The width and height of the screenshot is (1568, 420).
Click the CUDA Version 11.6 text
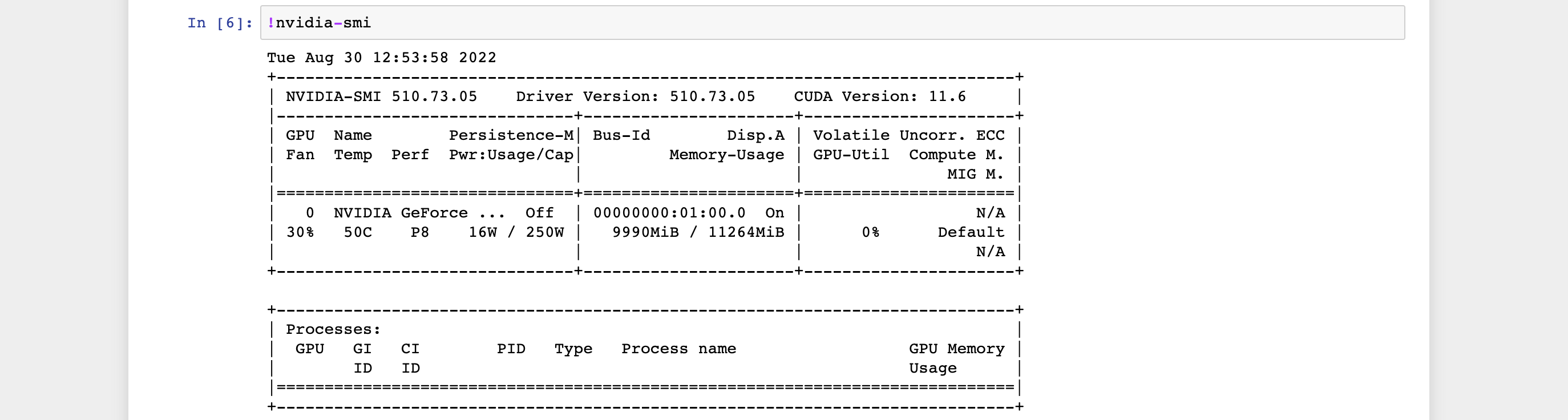[x=879, y=97]
